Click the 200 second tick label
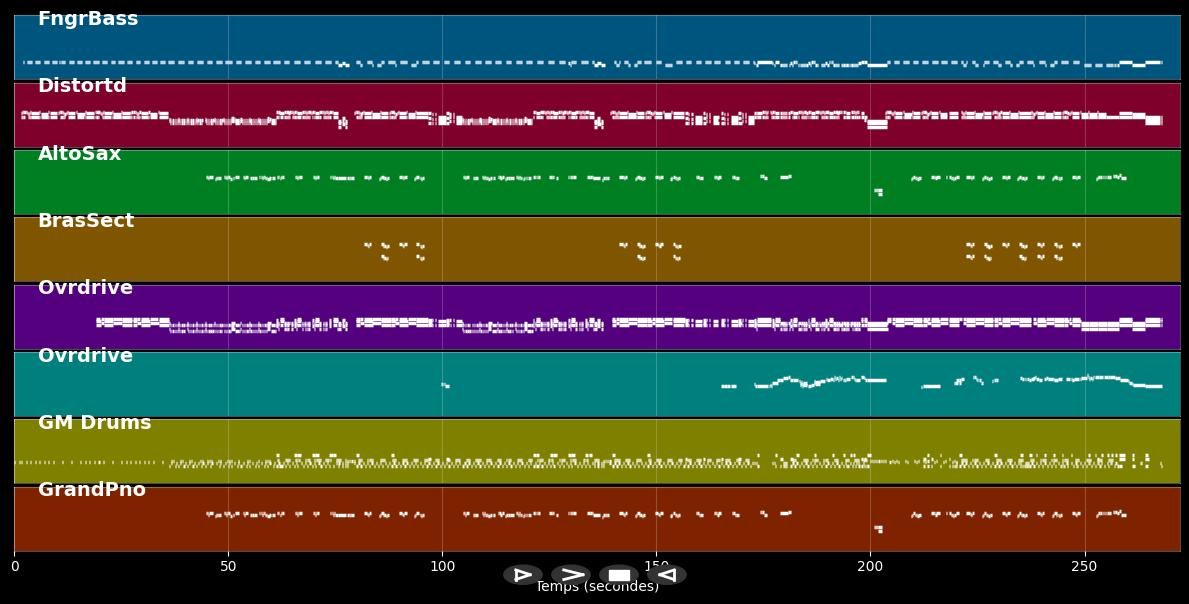 pyautogui.click(x=870, y=567)
